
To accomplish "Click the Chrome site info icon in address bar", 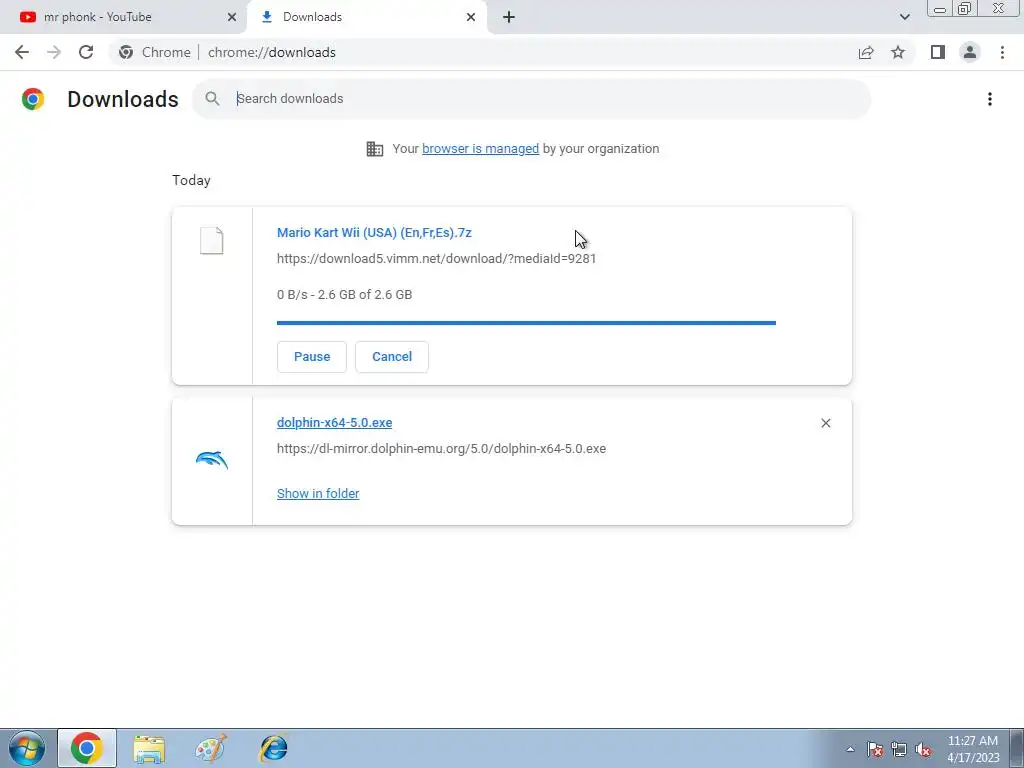I will tap(126, 52).
